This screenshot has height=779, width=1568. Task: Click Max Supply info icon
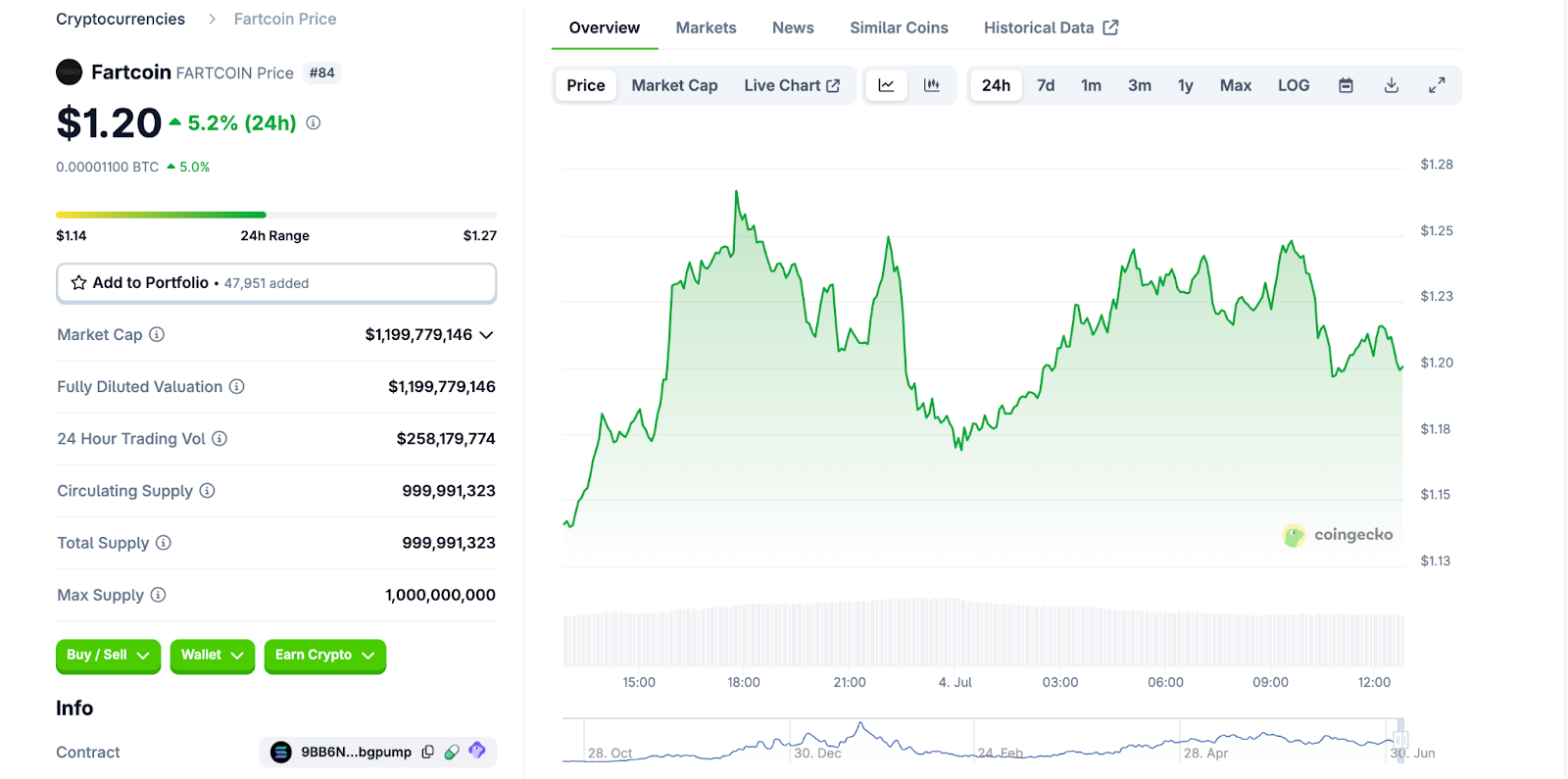[x=158, y=594]
